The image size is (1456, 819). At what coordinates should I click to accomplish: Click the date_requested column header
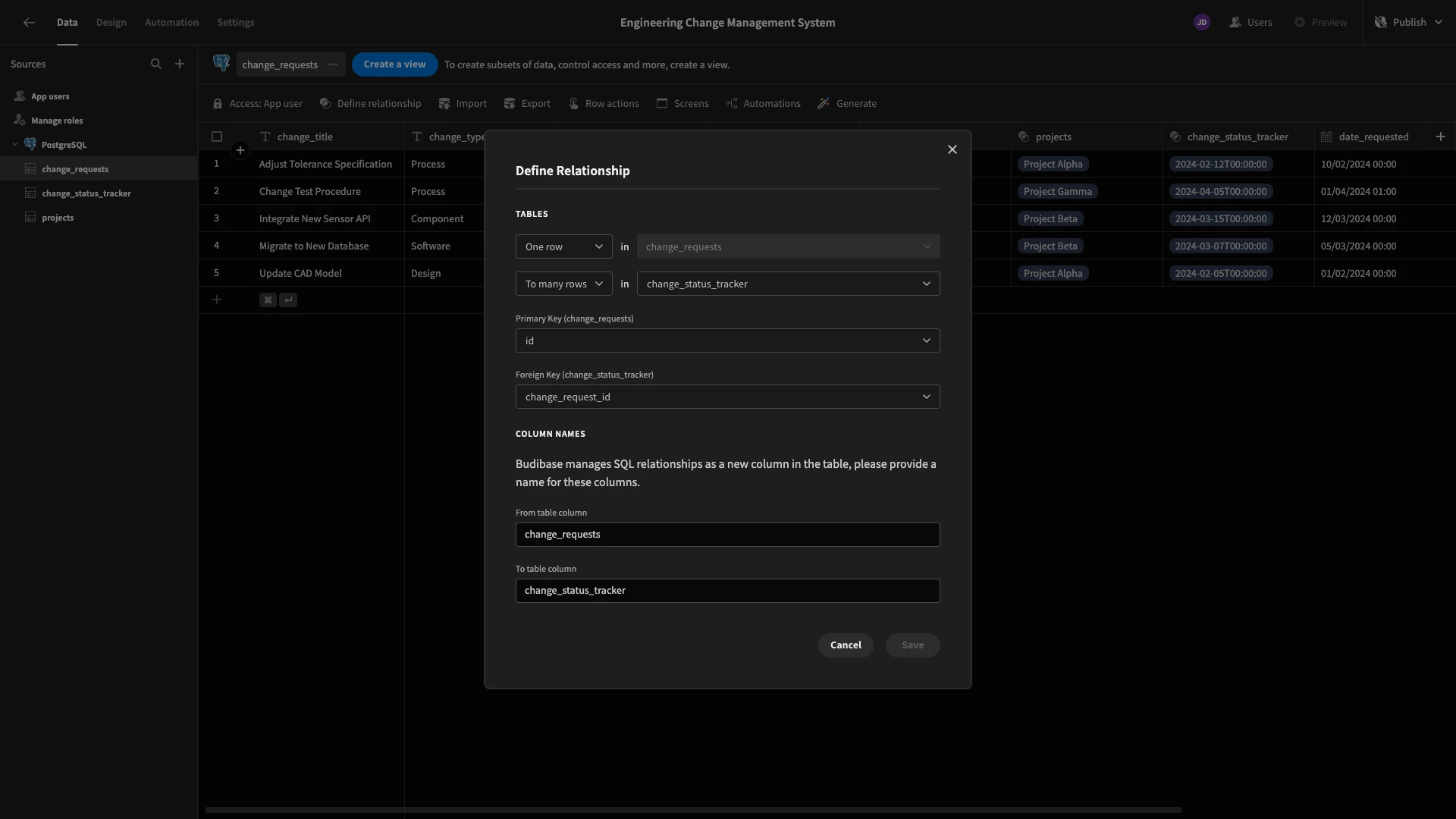[x=1370, y=136]
